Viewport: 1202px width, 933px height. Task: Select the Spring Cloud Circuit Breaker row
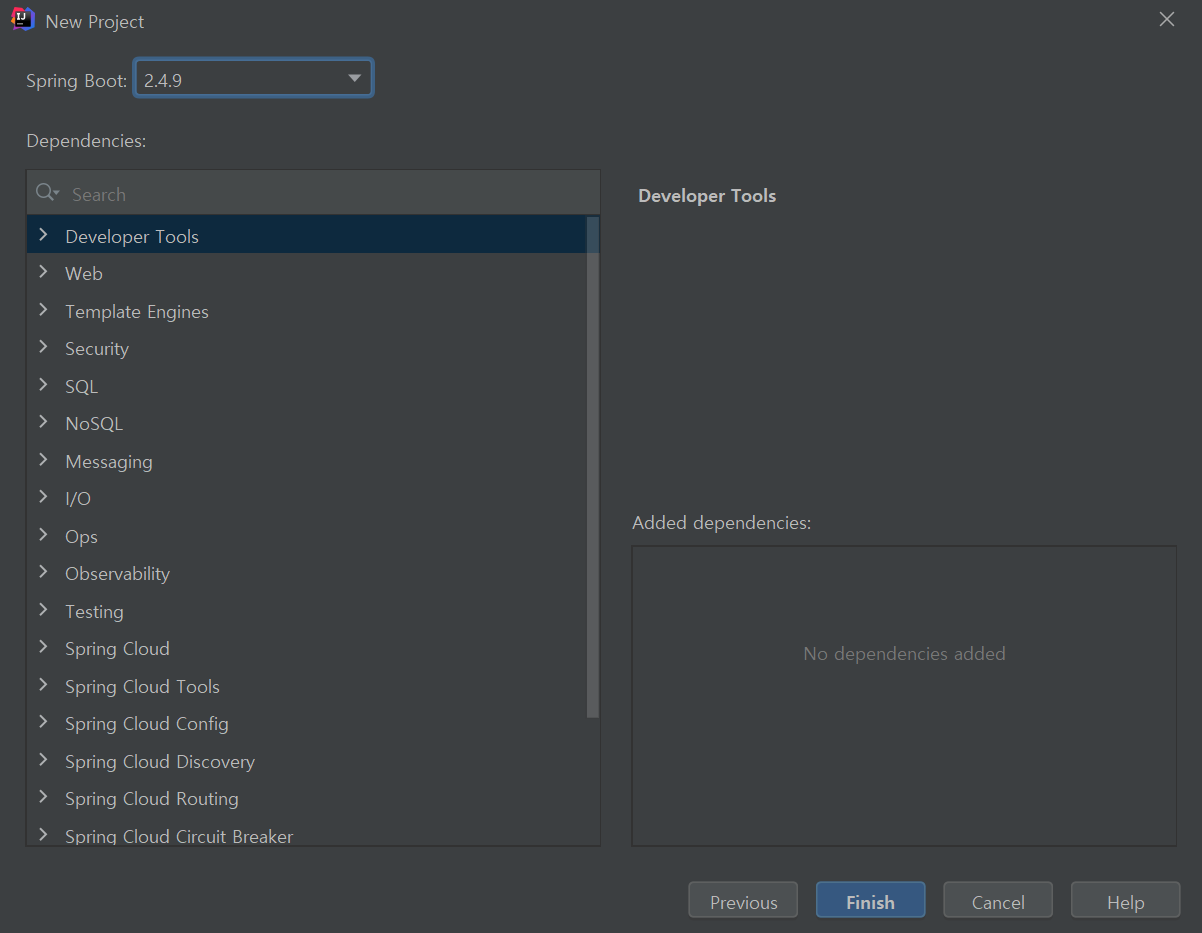tap(307, 832)
